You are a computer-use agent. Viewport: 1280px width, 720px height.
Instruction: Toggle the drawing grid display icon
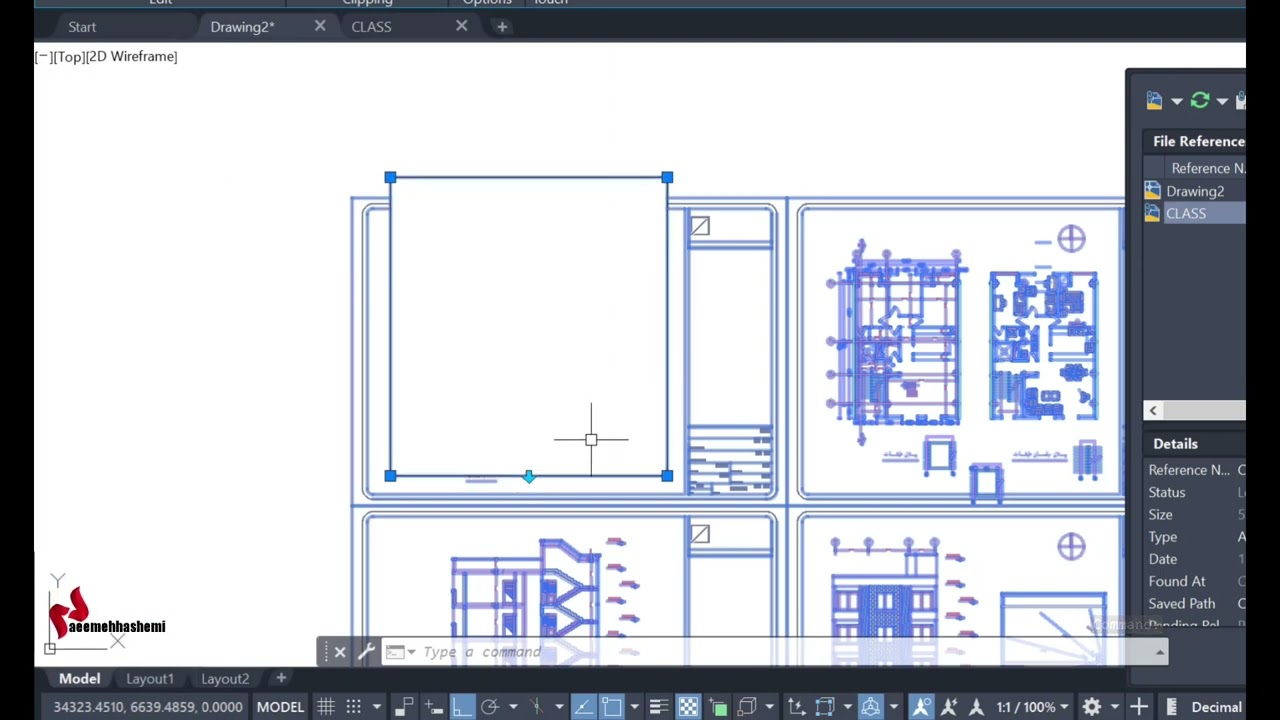326,707
